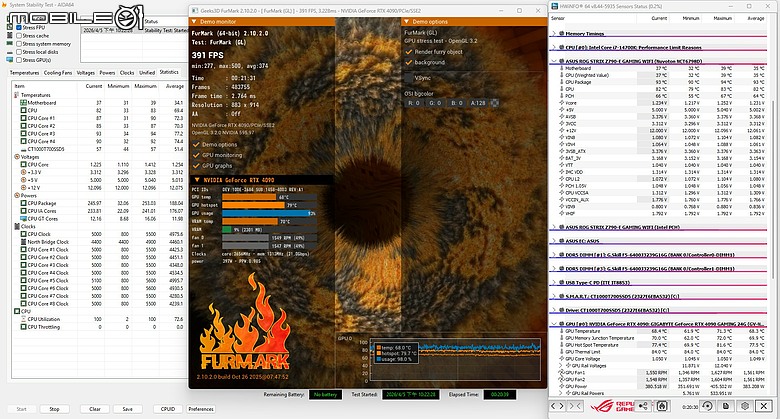The image size is (780, 419).
Task: Collapse ASUS ROG STRIX Nuvoton sensor group
Action: coord(554,61)
